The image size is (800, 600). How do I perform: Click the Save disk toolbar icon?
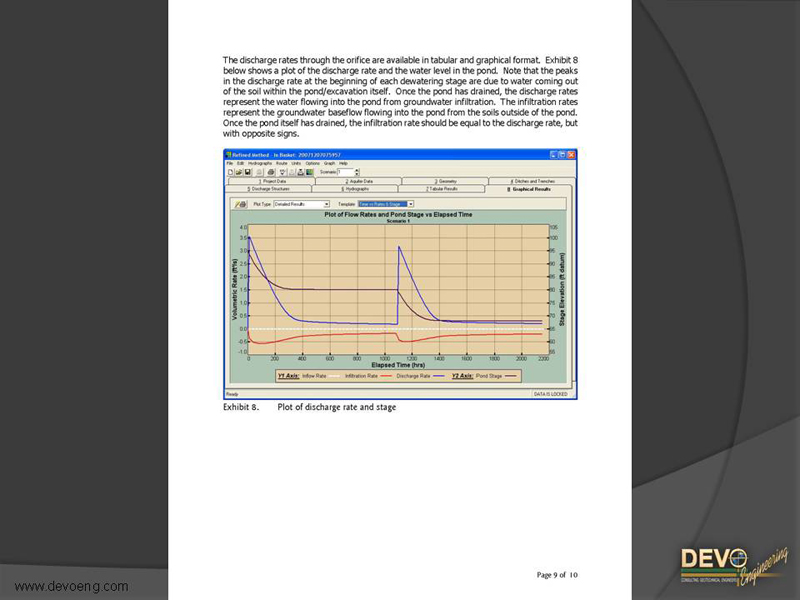[x=246, y=171]
